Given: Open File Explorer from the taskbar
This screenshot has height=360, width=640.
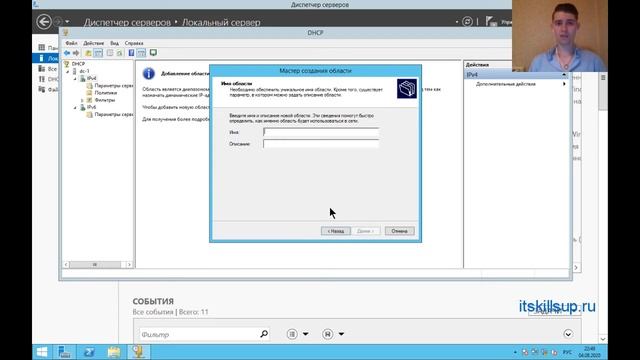Looking at the screenshot, I should (114, 352).
